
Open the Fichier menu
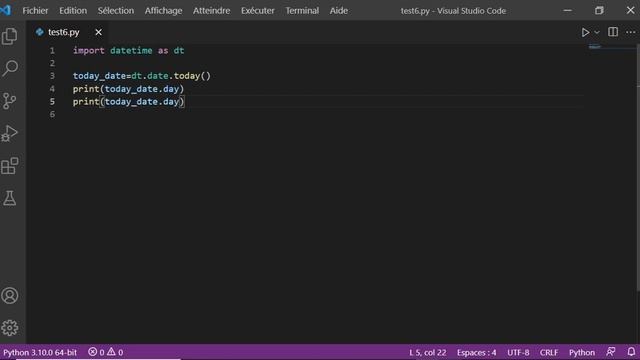click(x=35, y=11)
